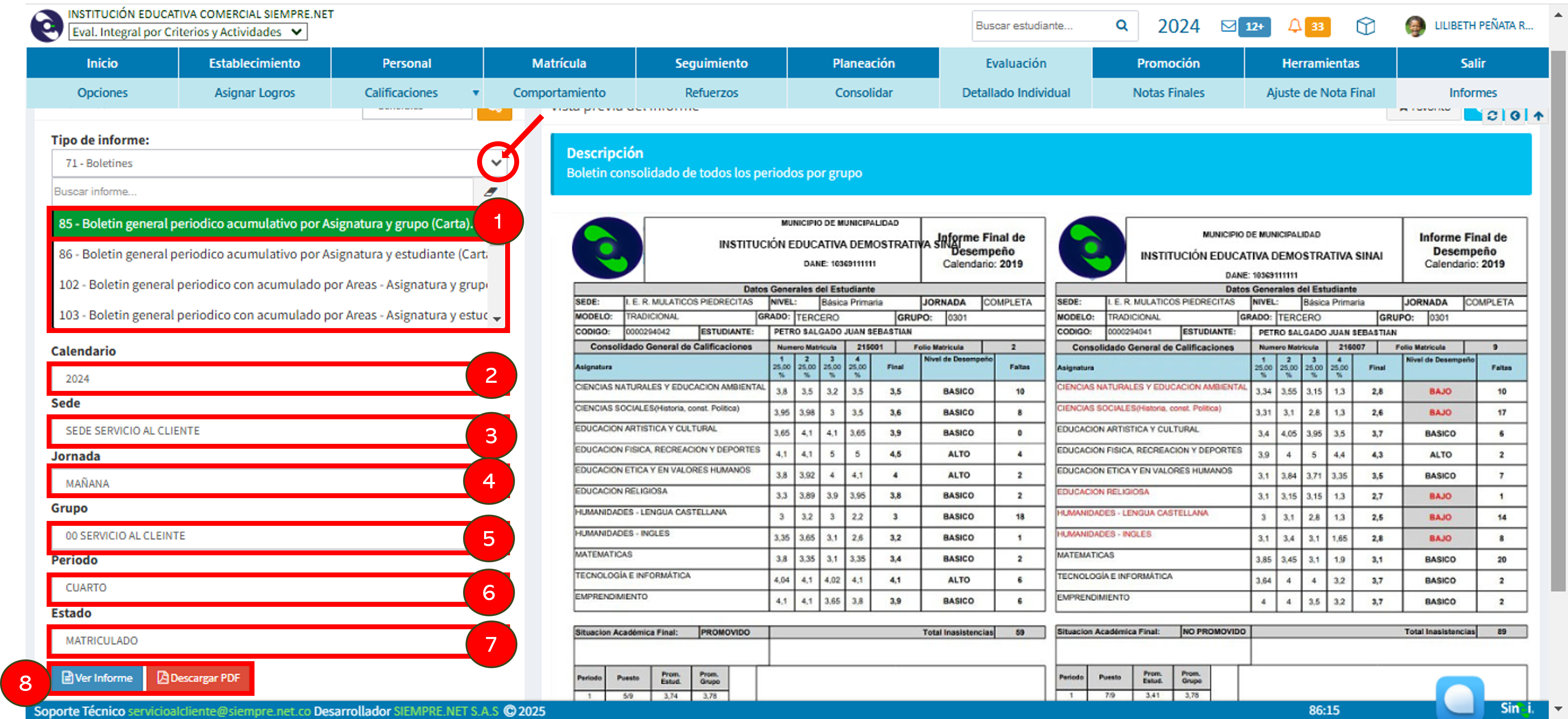Click the Buscar estudiante search field
1568x719 pixels.
pyautogui.click(x=1041, y=26)
